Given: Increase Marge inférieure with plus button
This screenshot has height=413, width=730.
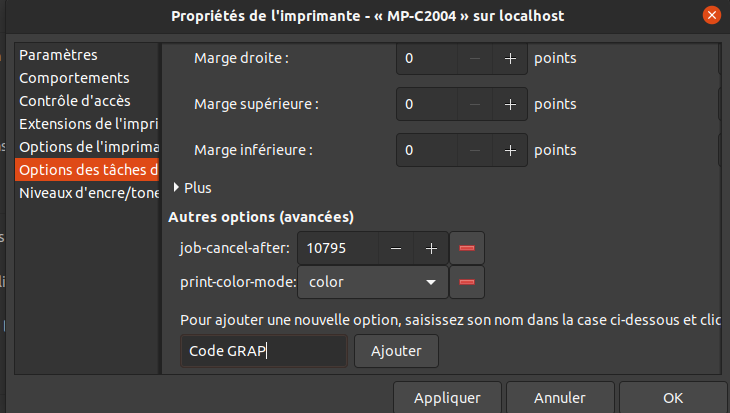Looking at the screenshot, I should click(x=510, y=150).
